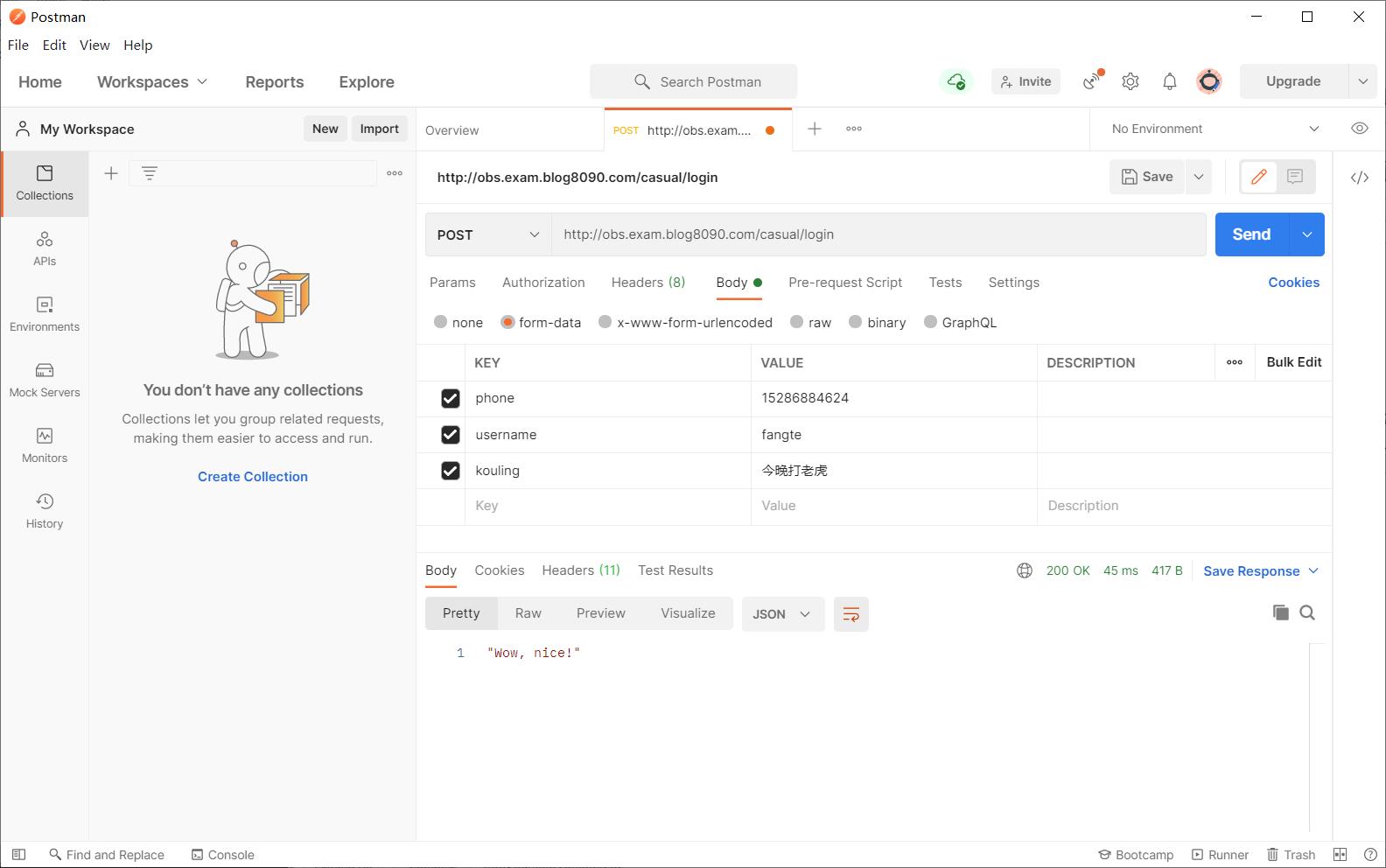Open the code snippet panel icon
The image size is (1386, 868).
tap(1359, 178)
